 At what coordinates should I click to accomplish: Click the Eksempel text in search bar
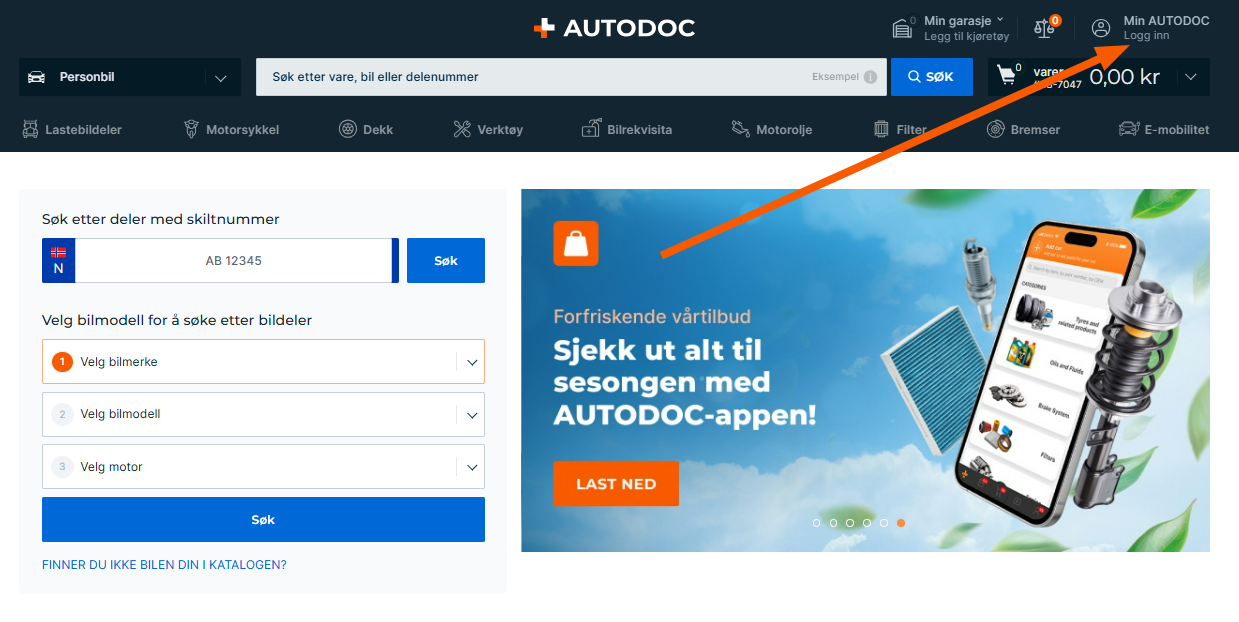[835, 77]
